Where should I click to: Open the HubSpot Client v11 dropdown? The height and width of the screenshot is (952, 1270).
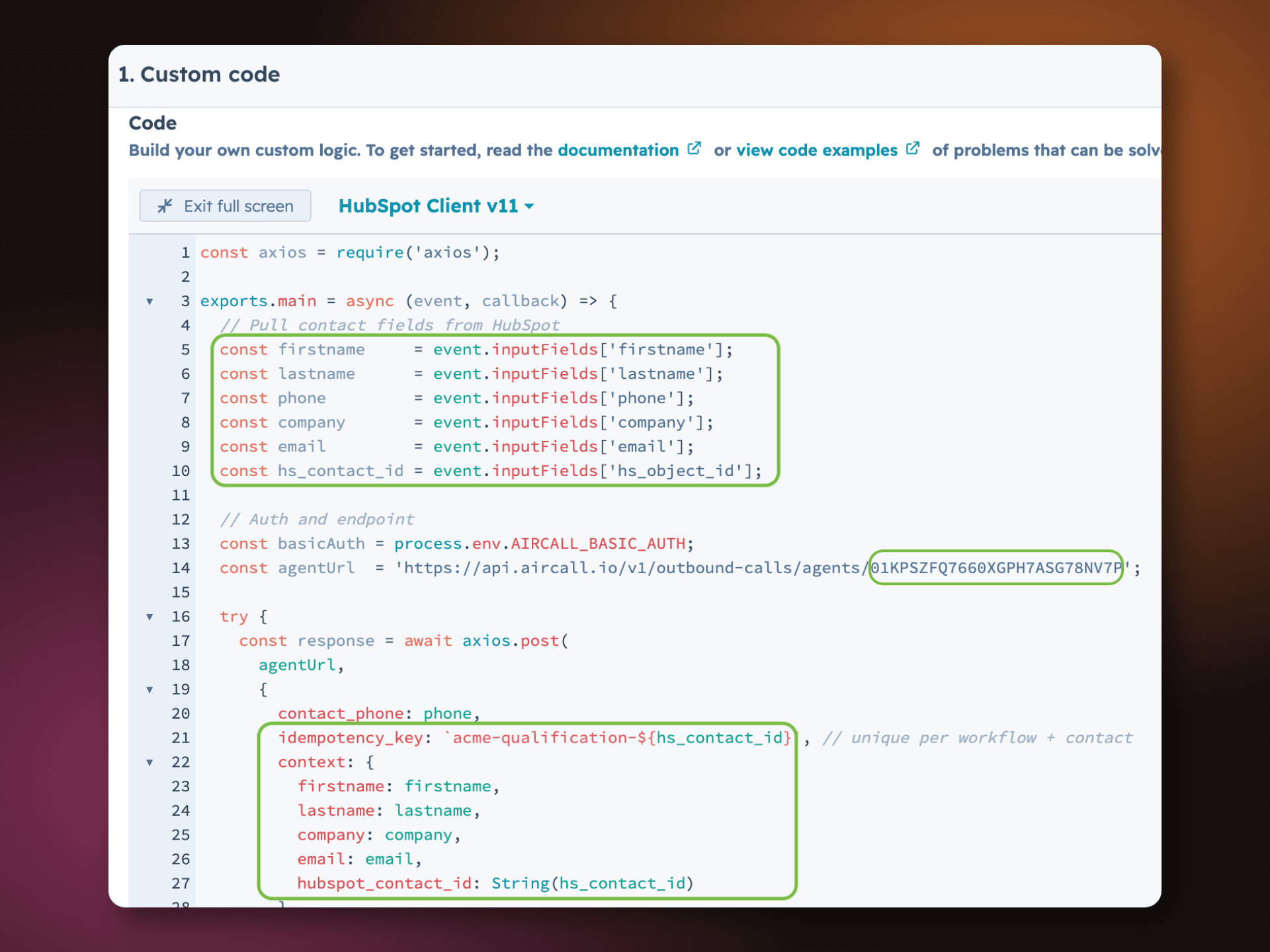(436, 206)
